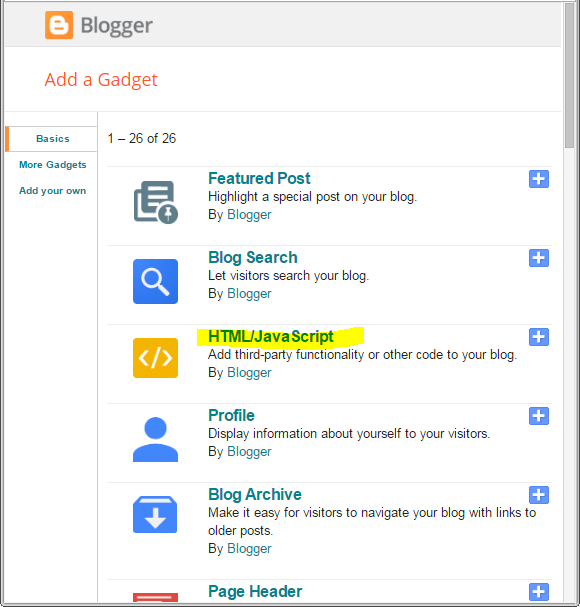Click Blogger author link under HTML/JavaScript
Viewport: 580px width, 607px height.
[249, 373]
